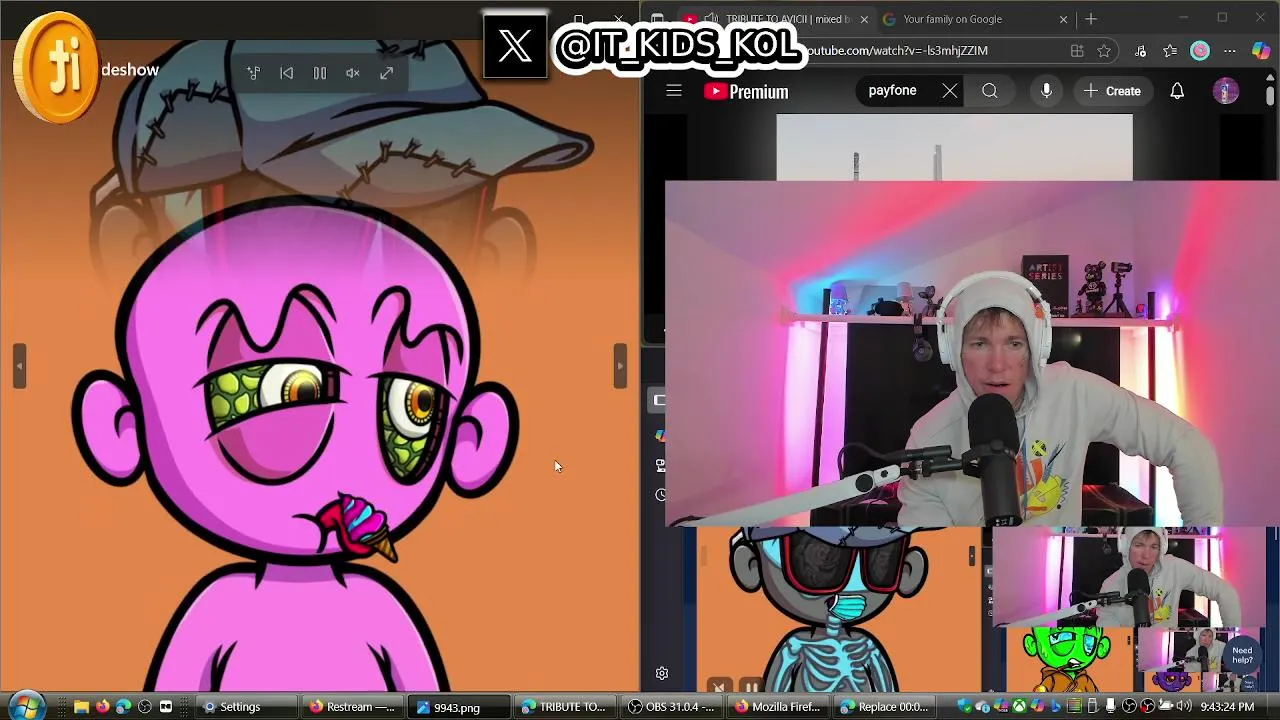Image resolution: width=1280 pixels, height=720 pixels.
Task: Go to previous image in viewer toolbar
Action: tap(286, 73)
